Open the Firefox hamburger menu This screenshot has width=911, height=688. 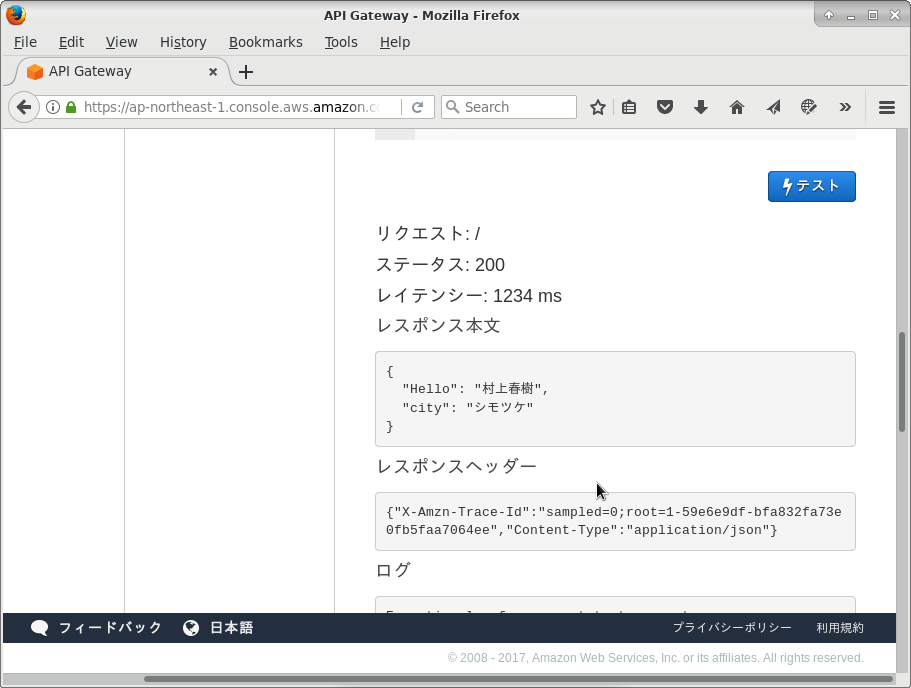[x=887, y=107]
